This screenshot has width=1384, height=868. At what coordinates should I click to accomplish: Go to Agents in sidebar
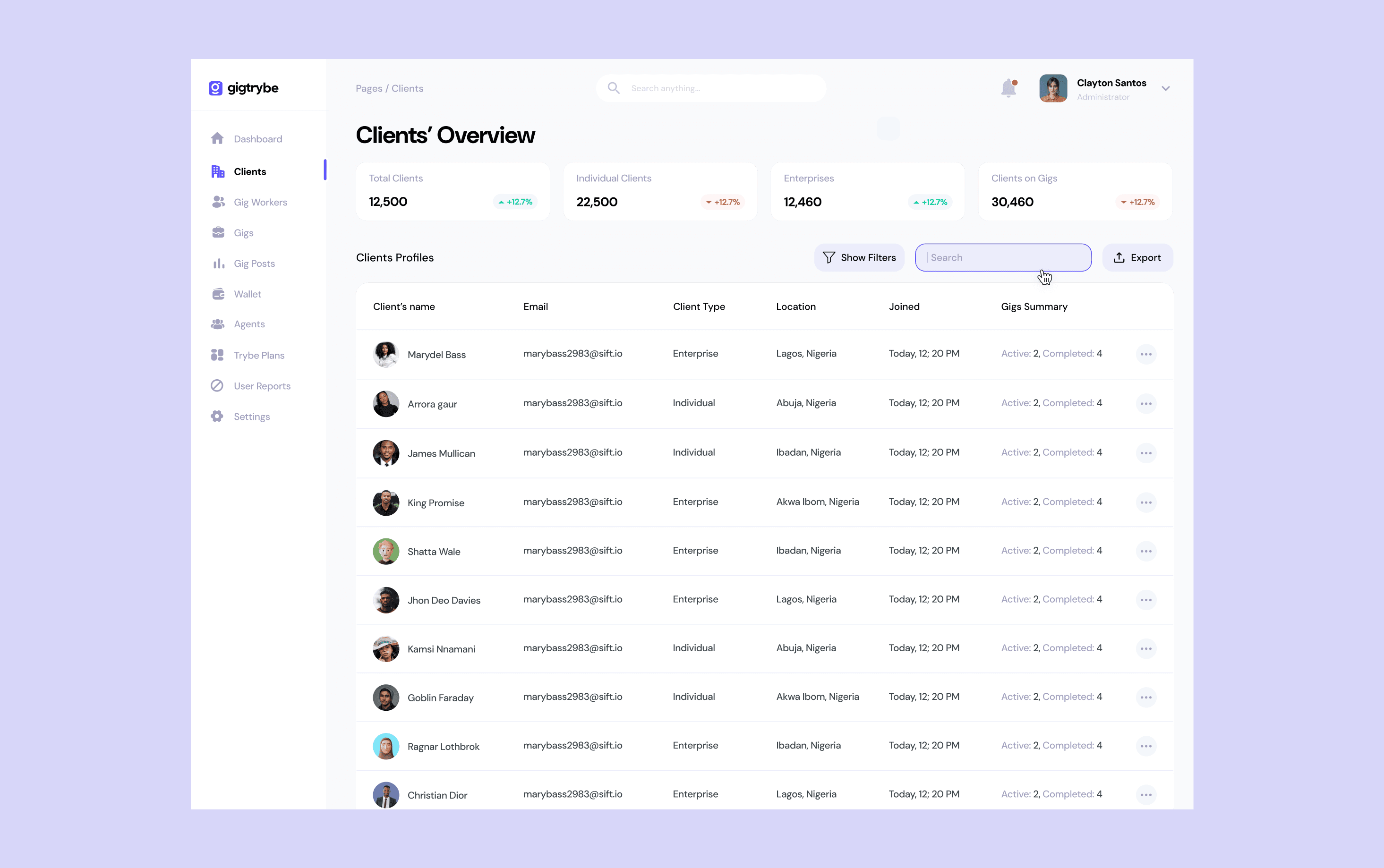pyautogui.click(x=249, y=324)
